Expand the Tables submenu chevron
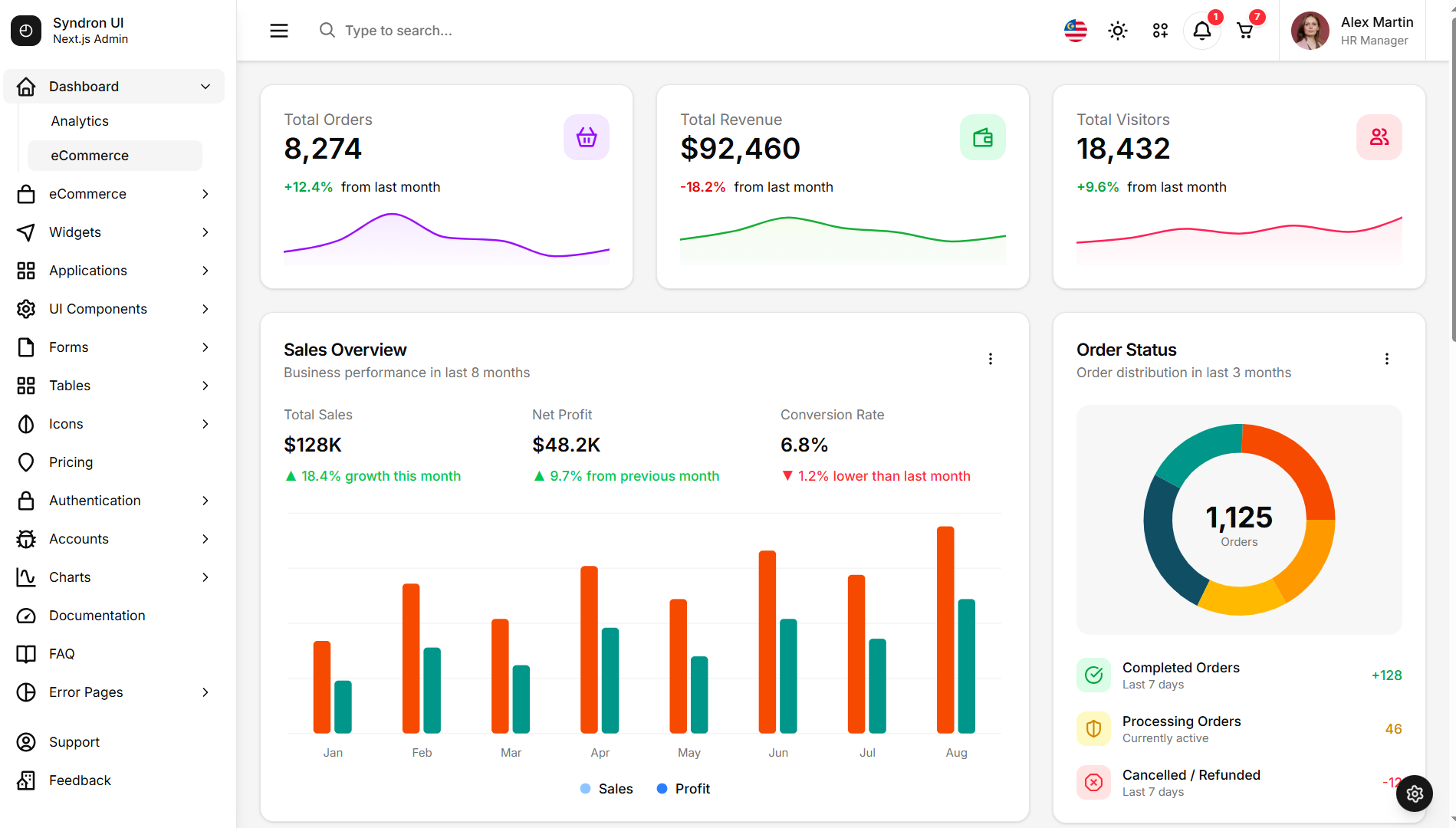This screenshot has height=828, width=1456. 205,386
